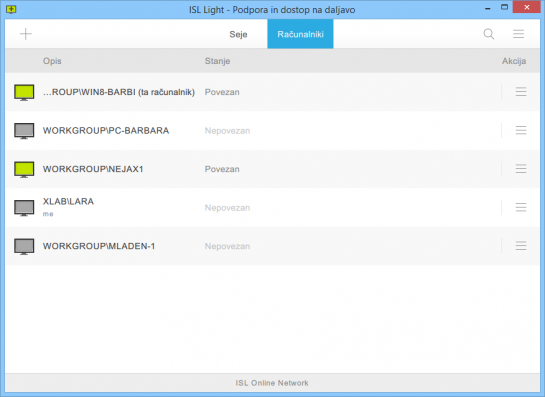Select the text WORKGROUP\NEJAX1

(x=93, y=169)
